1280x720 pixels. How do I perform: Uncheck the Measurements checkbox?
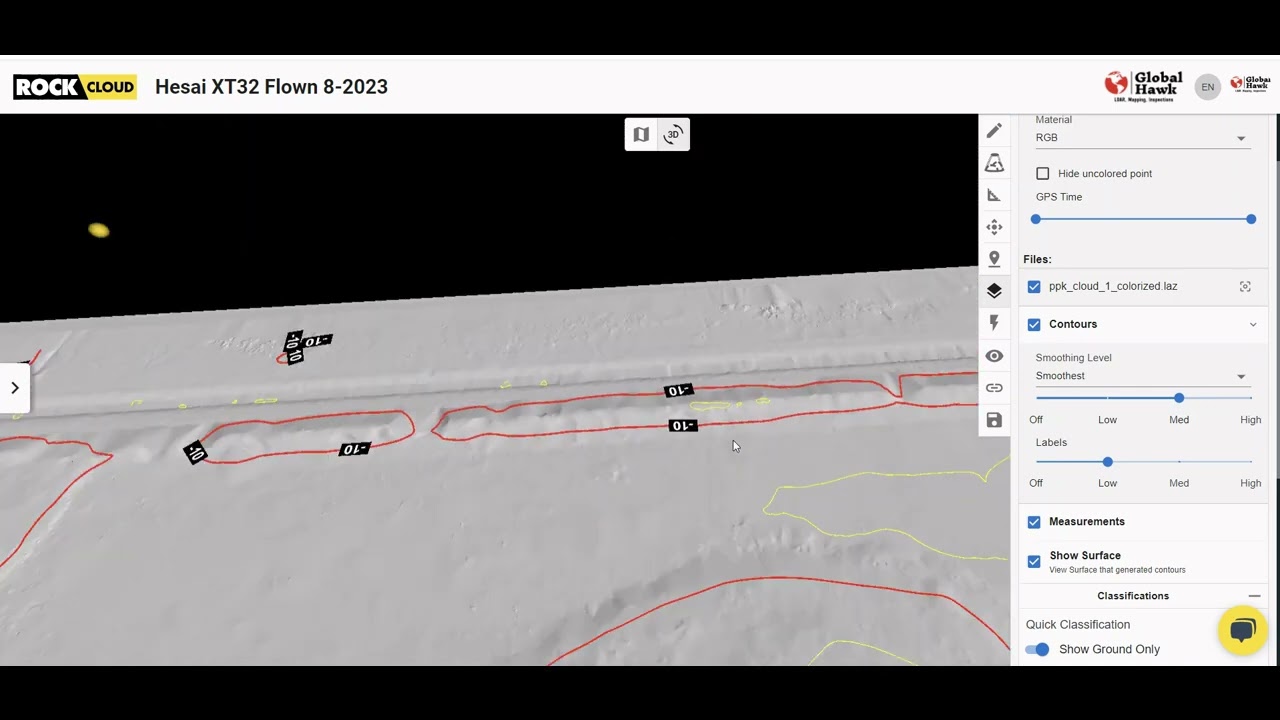1034,522
